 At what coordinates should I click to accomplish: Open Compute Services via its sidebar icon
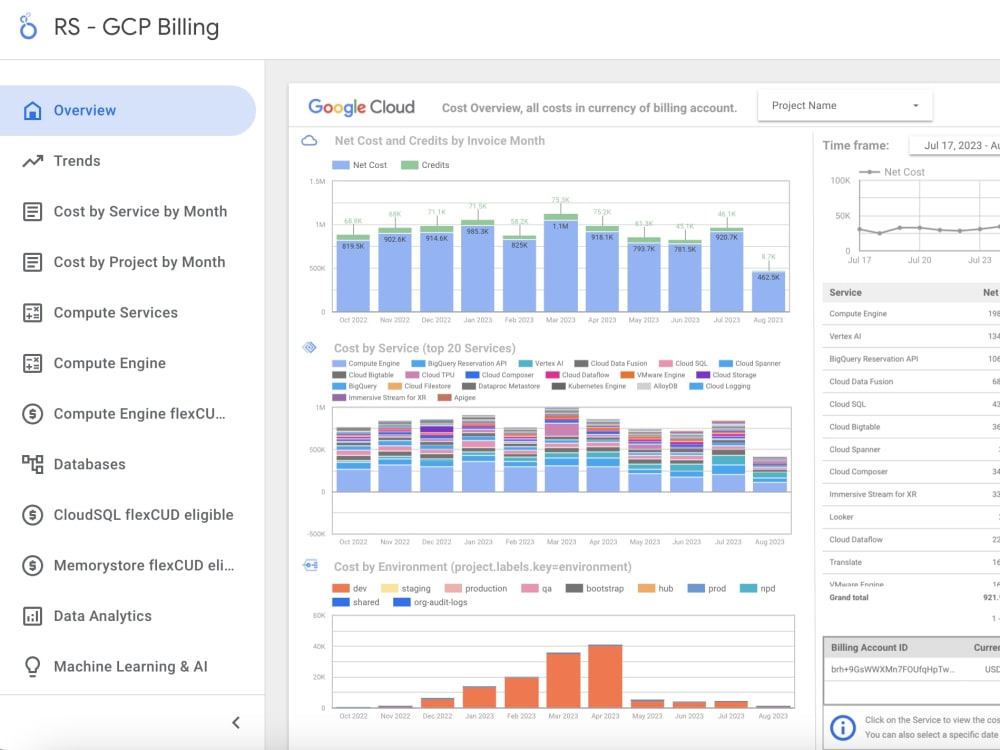[35, 312]
